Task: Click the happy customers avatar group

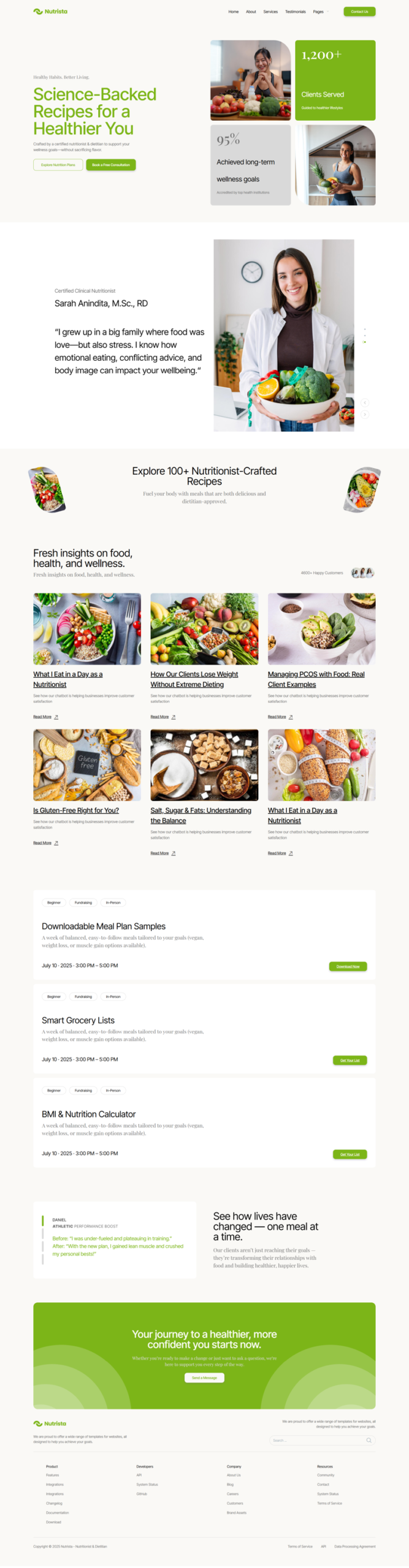Action: click(362, 573)
